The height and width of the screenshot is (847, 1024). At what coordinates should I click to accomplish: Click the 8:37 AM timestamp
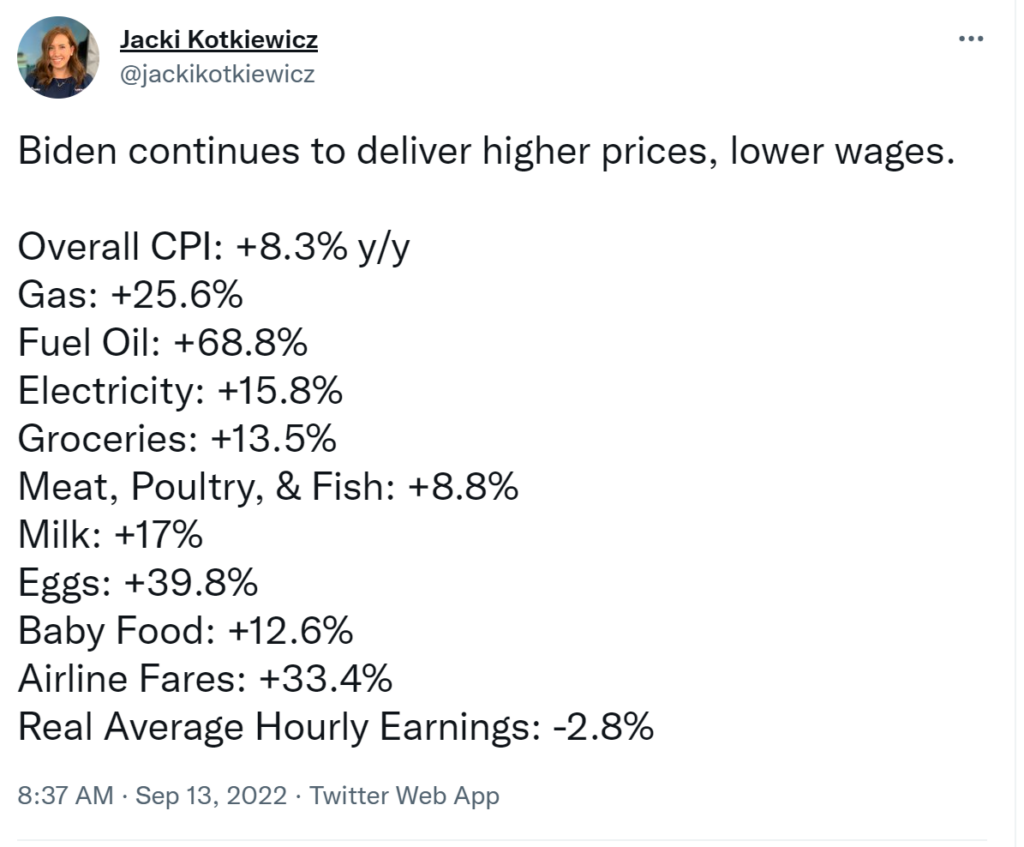pos(66,796)
